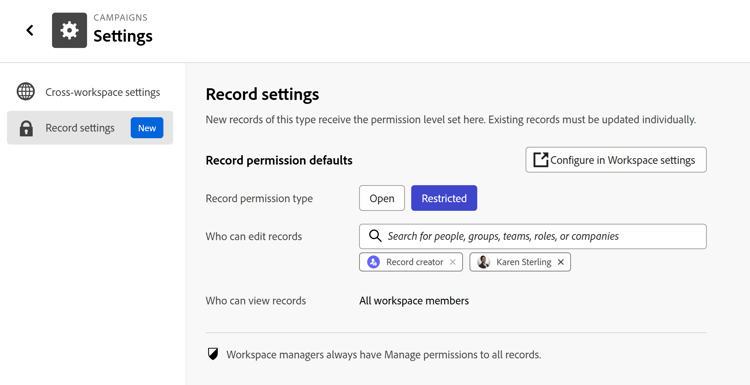Viewport: 750px width, 385px height.
Task: Click the Record permission defaults heading
Action: click(x=279, y=160)
